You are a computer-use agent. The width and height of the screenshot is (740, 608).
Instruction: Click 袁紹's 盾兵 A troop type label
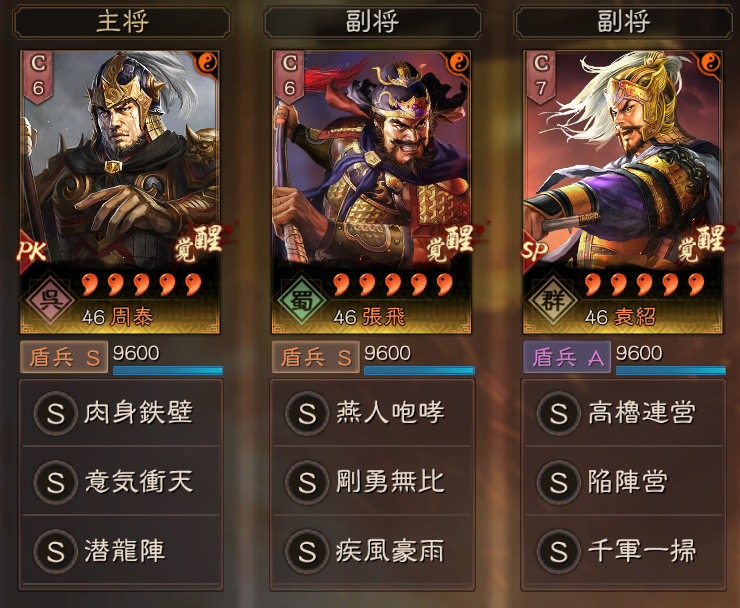(x=567, y=357)
